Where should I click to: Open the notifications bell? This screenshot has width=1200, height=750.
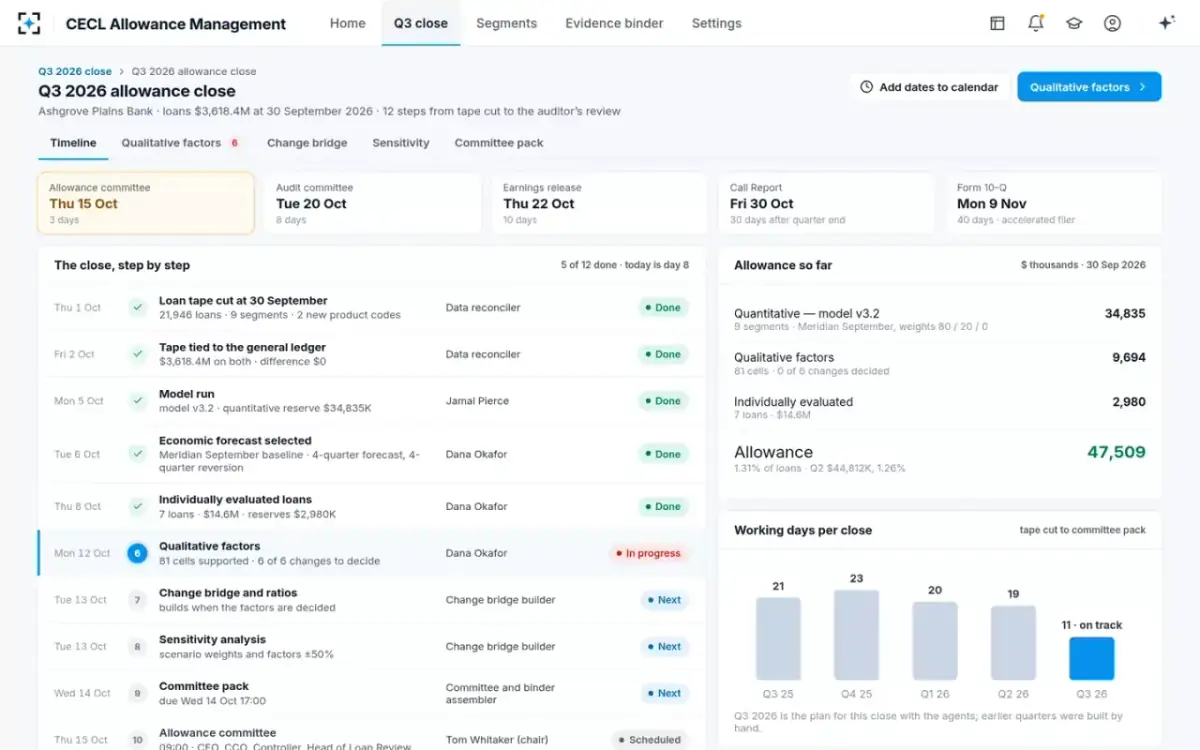pyautogui.click(x=1036, y=23)
